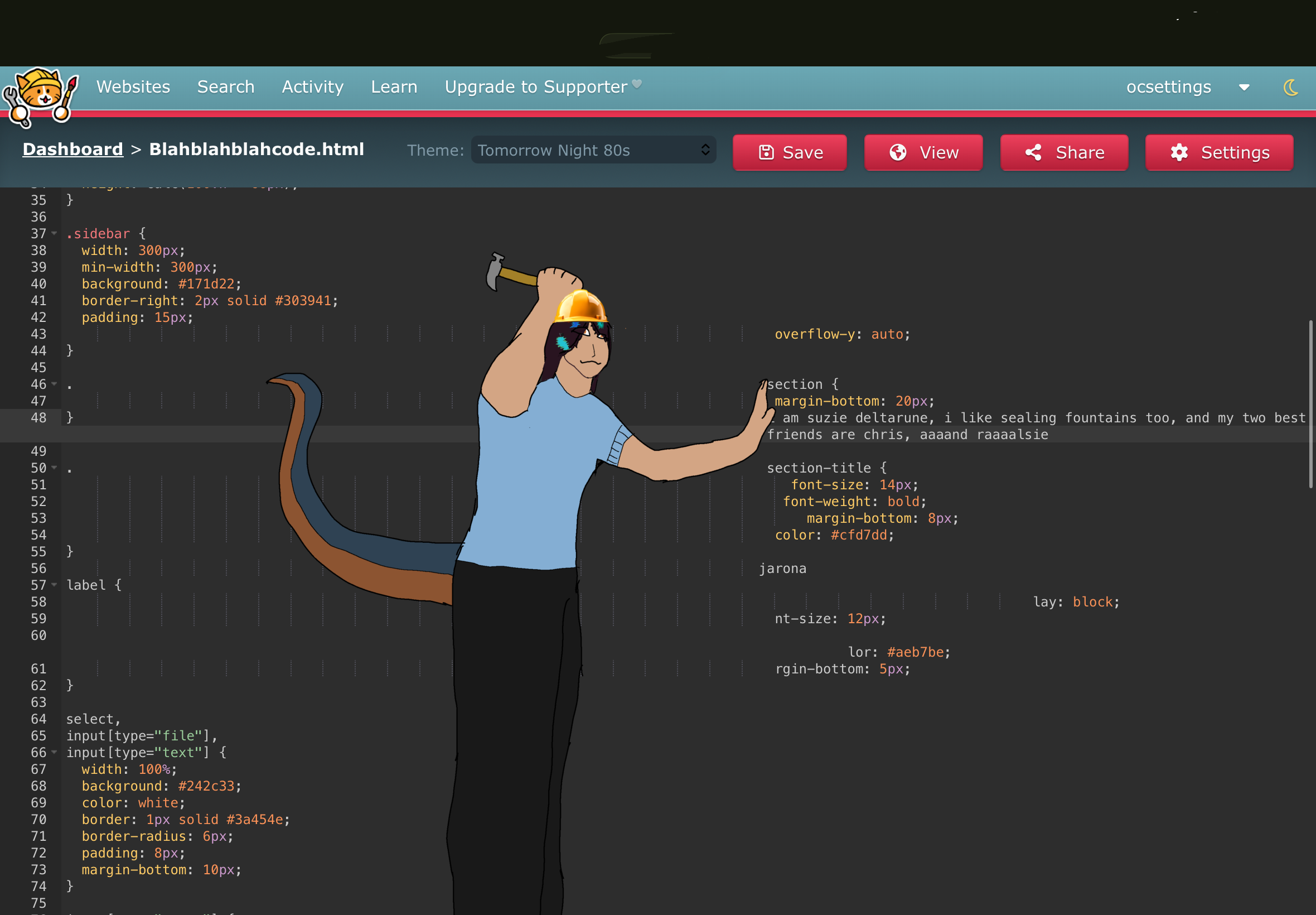The width and height of the screenshot is (1316, 915).
Task: Open the Learn section
Action: click(x=394, y=86)
